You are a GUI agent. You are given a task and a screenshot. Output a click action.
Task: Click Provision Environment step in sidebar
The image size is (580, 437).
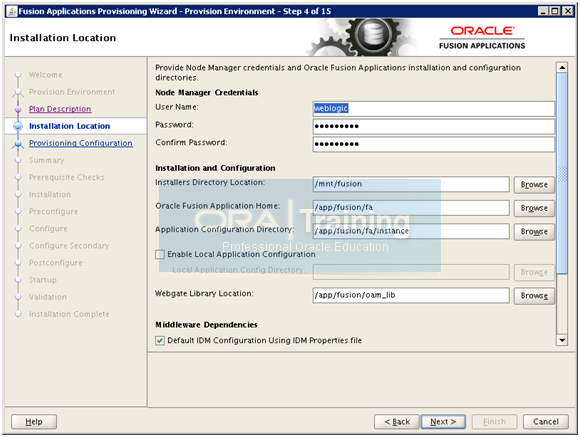pos(72,92)
